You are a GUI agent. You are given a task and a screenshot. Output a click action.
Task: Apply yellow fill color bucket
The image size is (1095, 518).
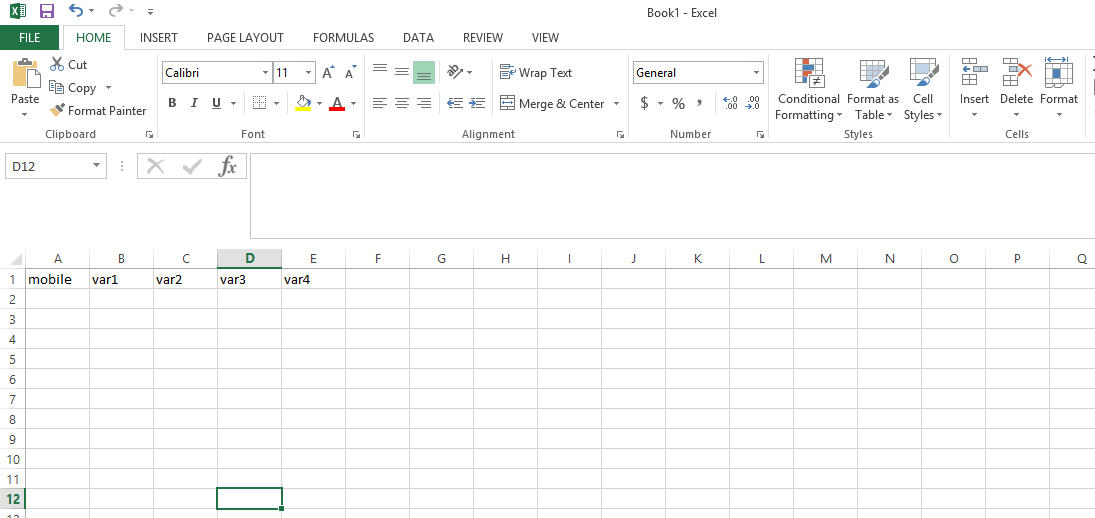click(303, 103)
